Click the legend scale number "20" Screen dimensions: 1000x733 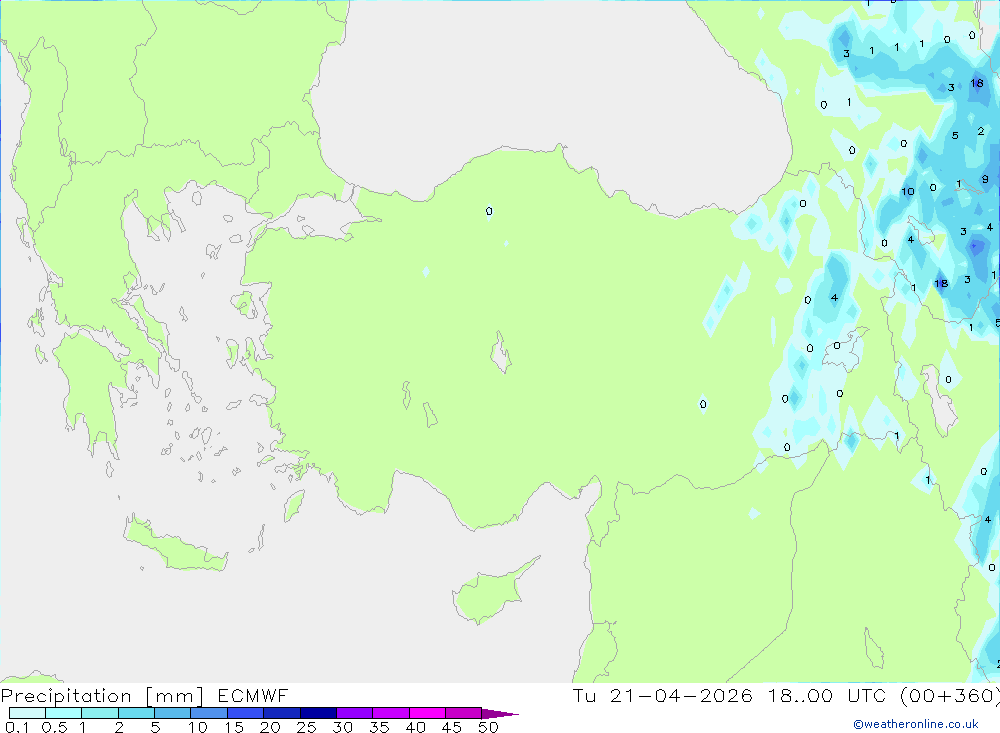pos(270,727)
